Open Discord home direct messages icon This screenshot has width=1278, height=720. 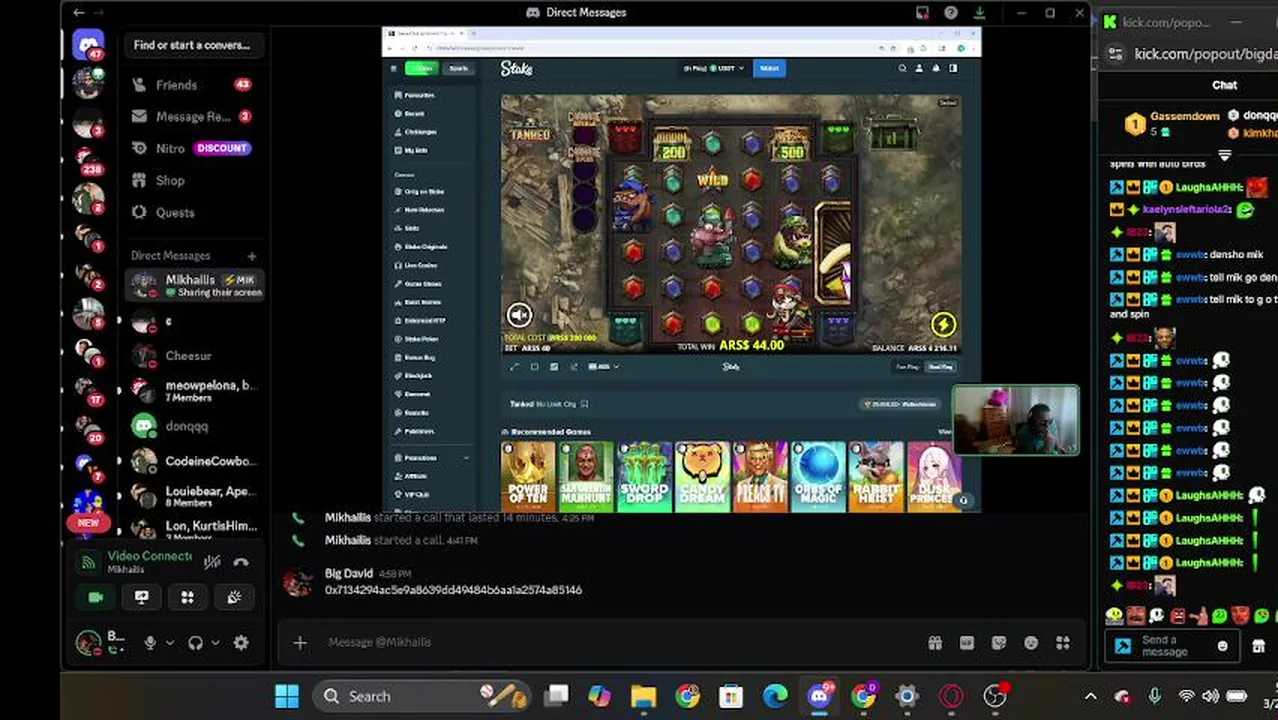[x=88, y=46]
